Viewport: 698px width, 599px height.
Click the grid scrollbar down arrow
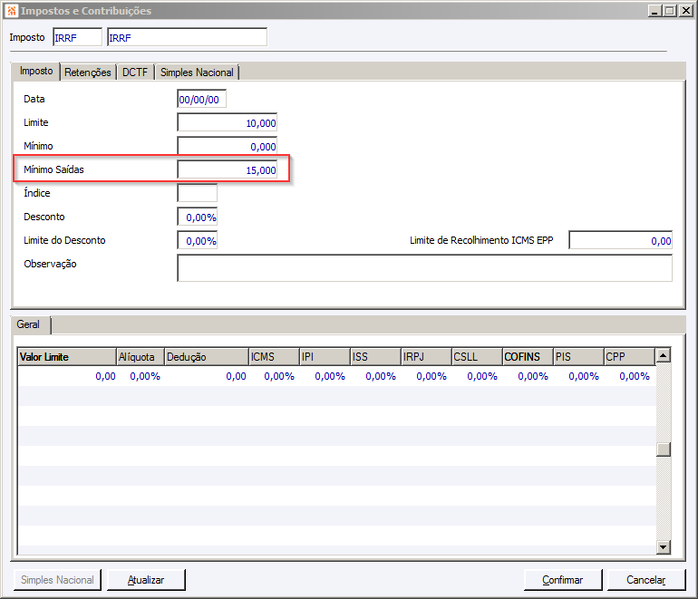pyautogui.click(x=663, y=547)
